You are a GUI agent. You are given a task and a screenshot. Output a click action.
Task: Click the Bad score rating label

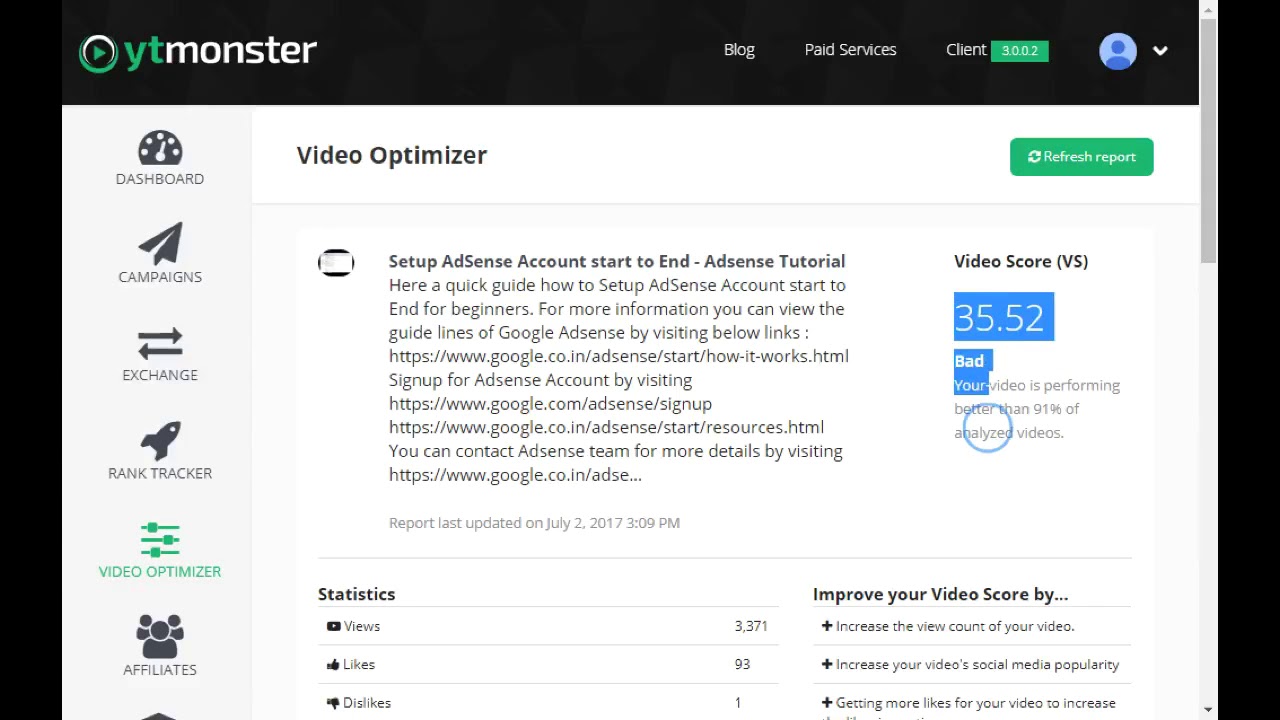coord(969,361)
